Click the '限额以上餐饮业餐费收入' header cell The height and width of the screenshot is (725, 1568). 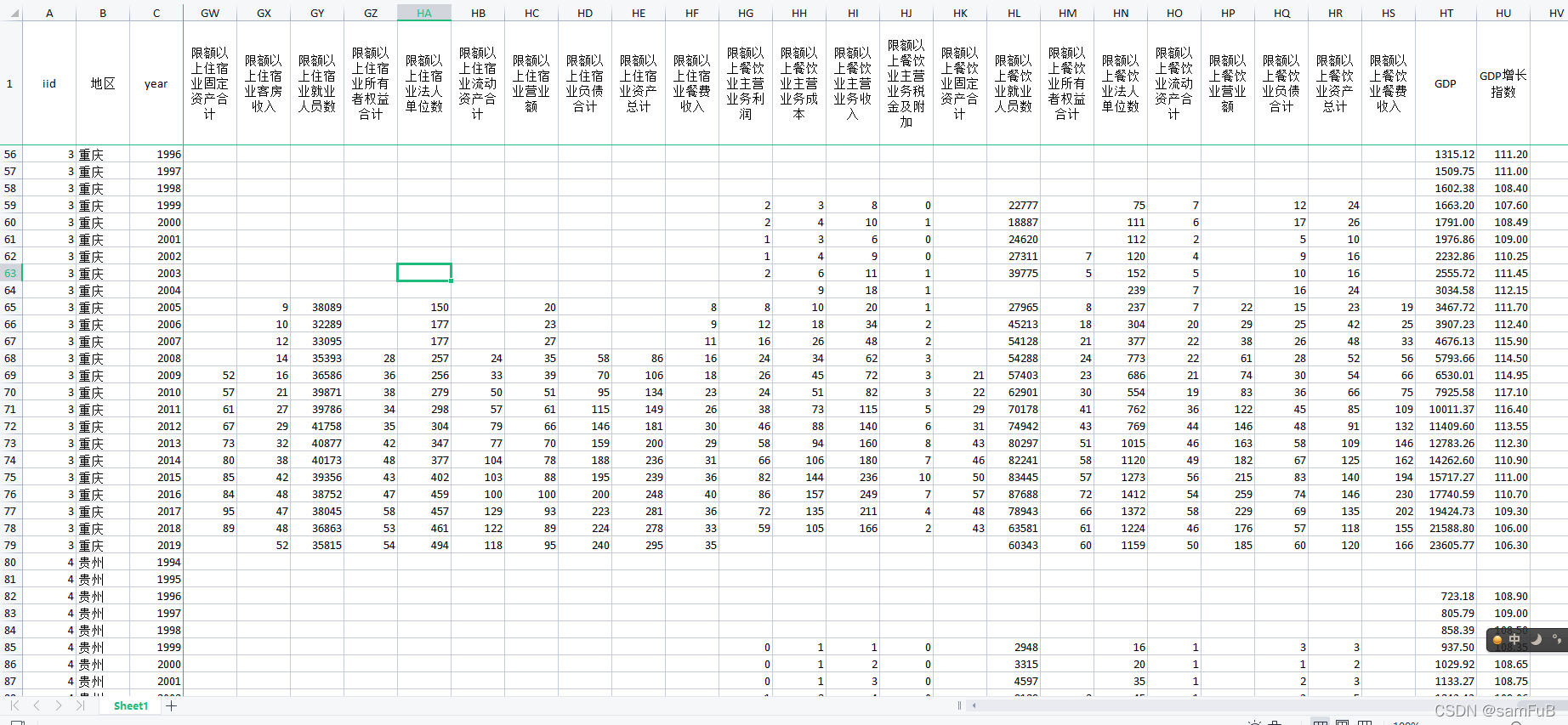pos(1389,83)
